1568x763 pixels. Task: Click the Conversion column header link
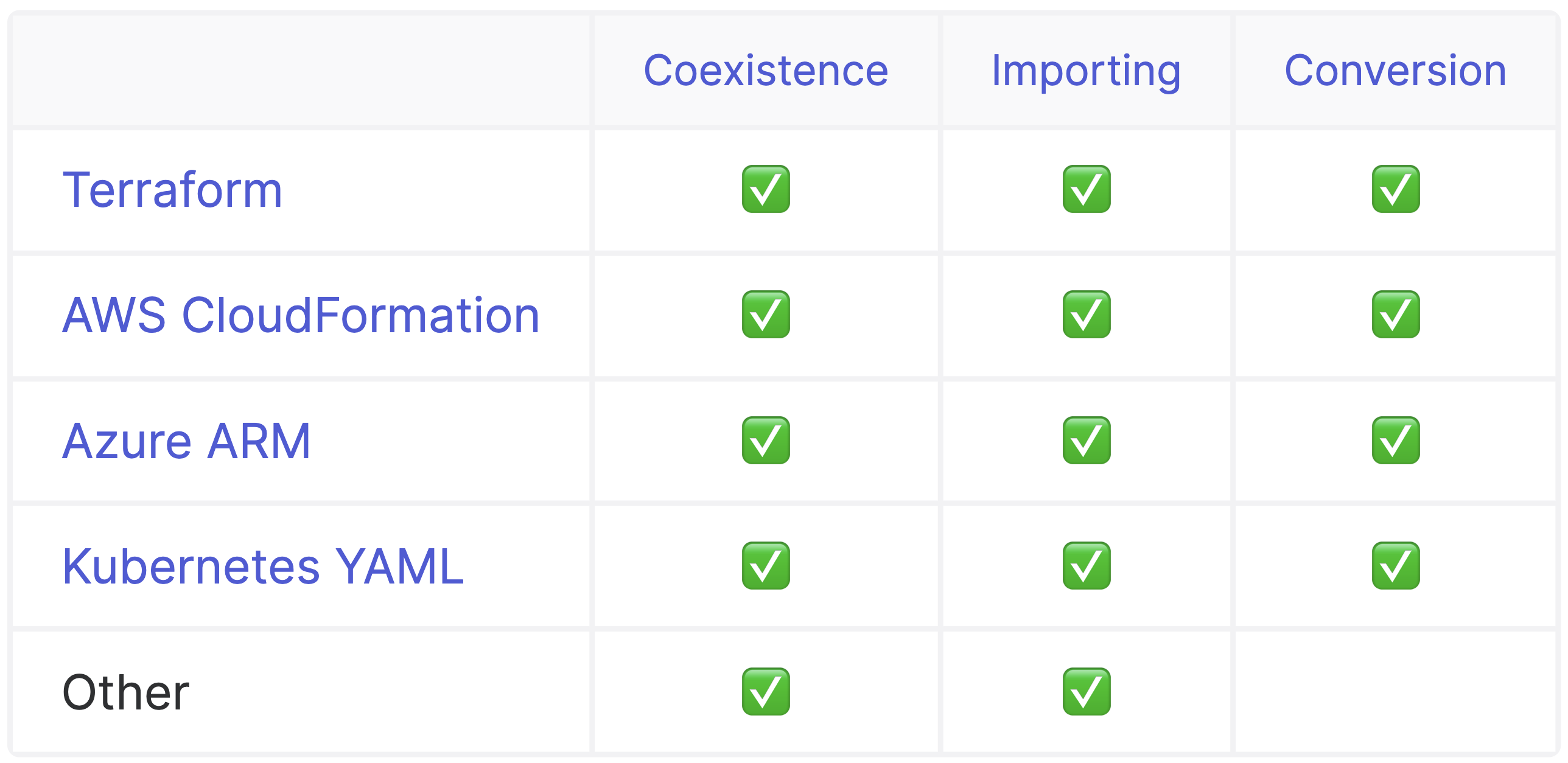[x=1395, y=71]
